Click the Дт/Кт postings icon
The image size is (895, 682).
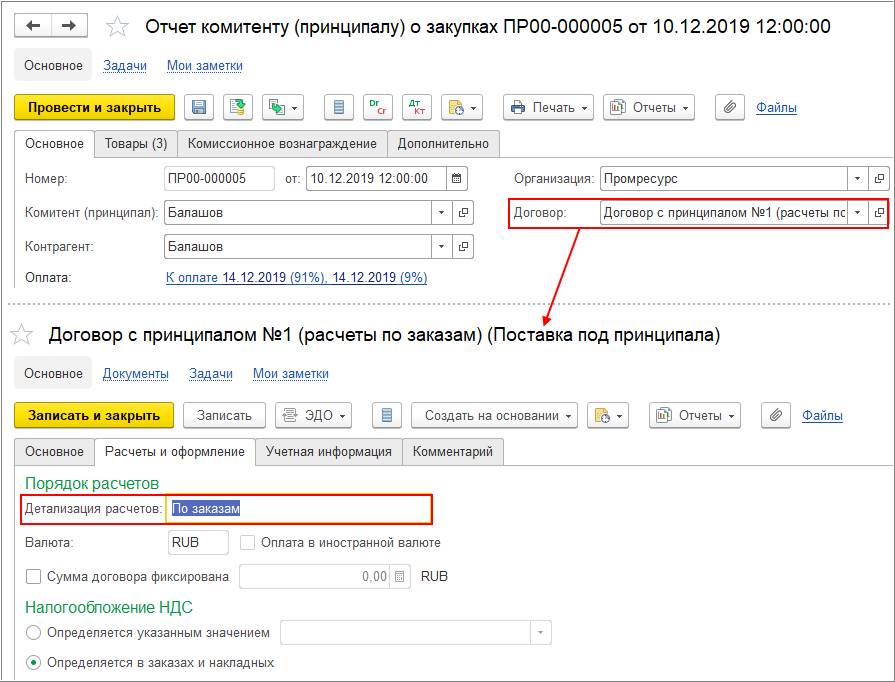coord(417,107)
